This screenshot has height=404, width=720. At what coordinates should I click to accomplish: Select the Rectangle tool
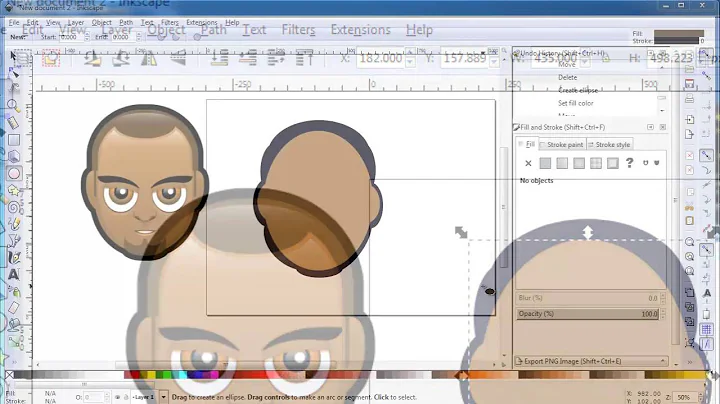[x=14, y=140]
